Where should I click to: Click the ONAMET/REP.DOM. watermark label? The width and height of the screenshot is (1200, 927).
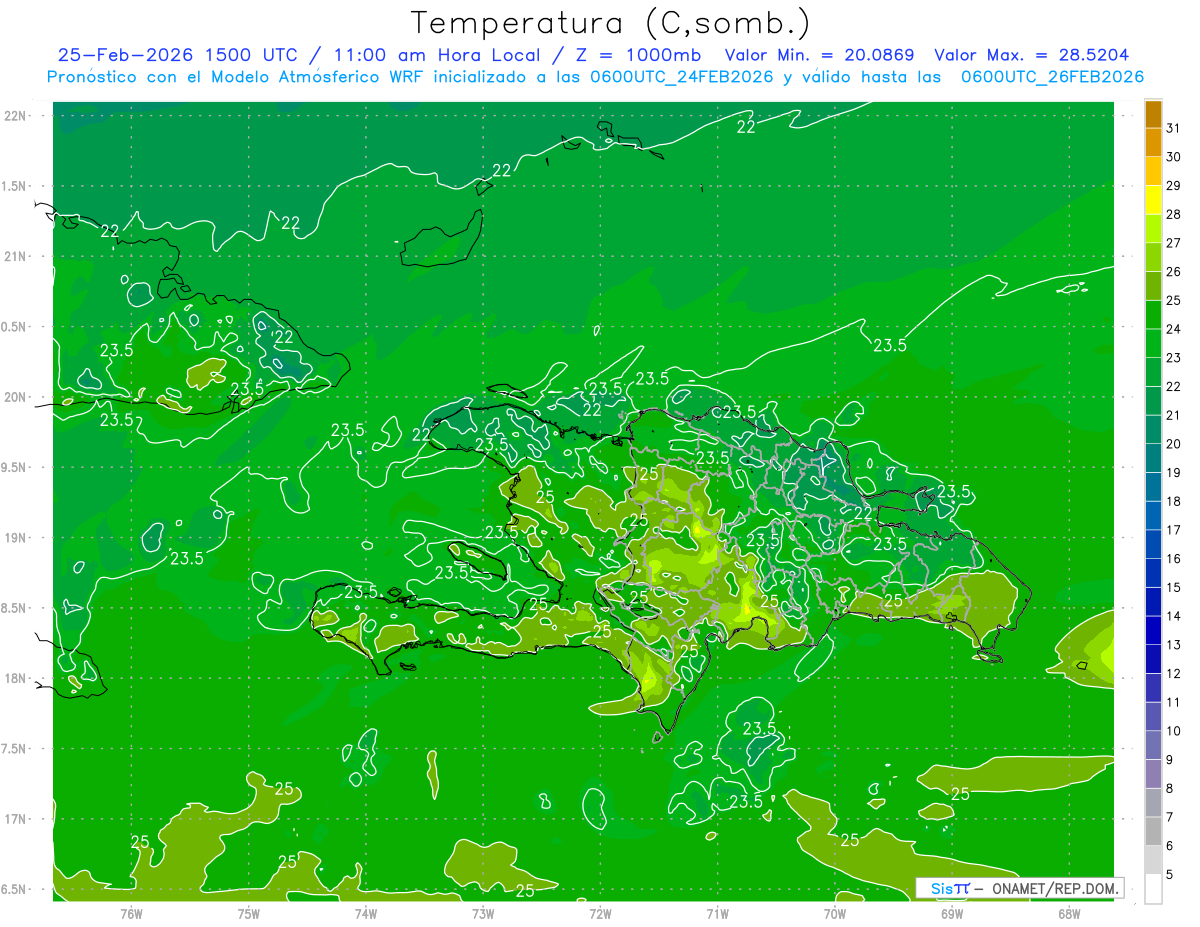pos(1055,888)
